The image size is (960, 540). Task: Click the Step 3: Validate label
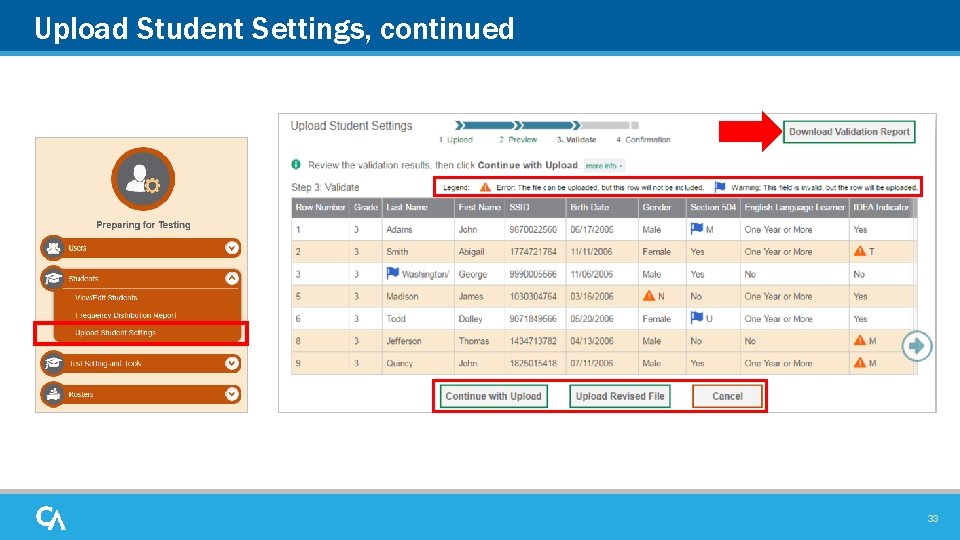tap(325, 187)
